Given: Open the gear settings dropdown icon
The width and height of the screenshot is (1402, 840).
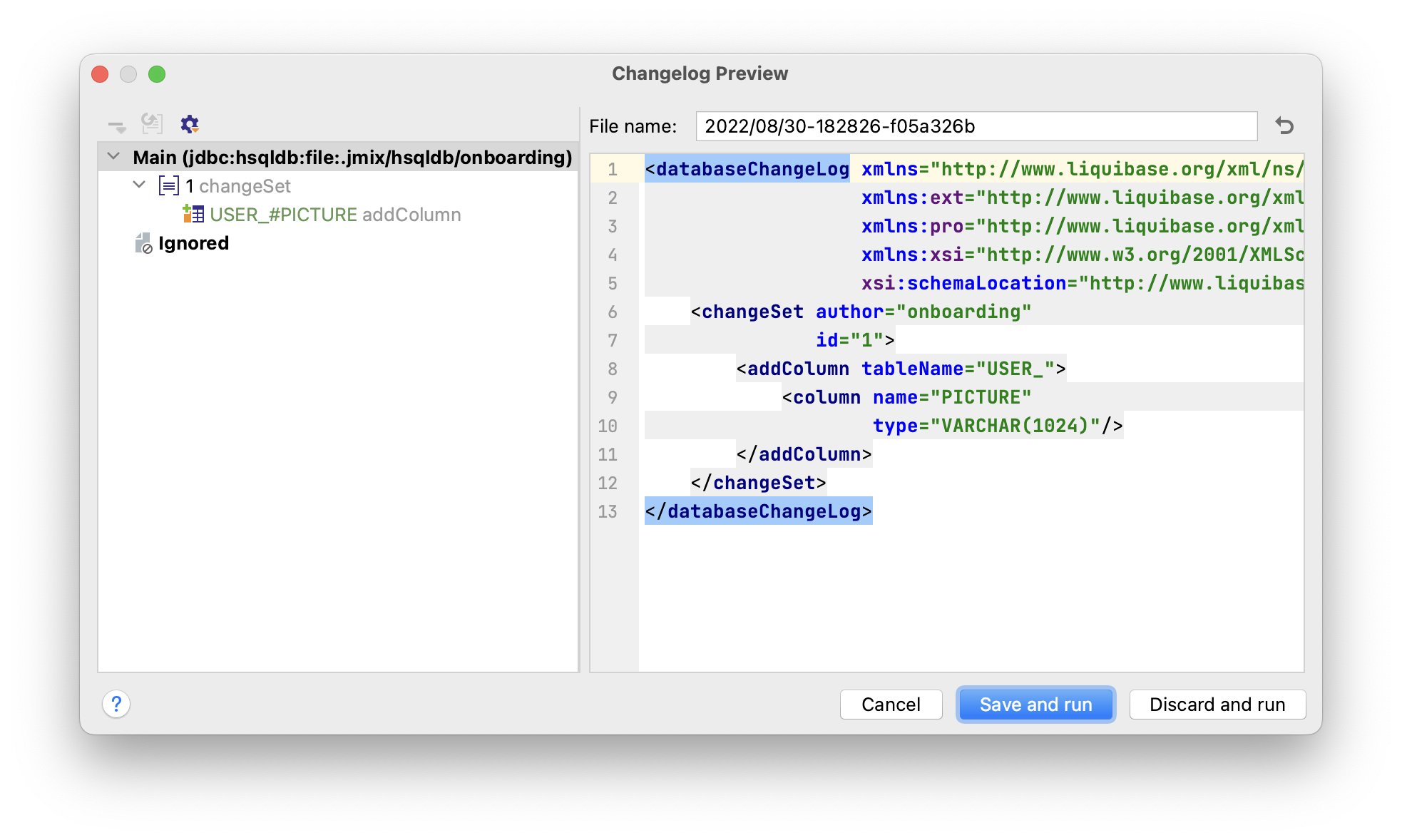Looking at the screenshot, I should pyautogui.click(x=190, y=124).
